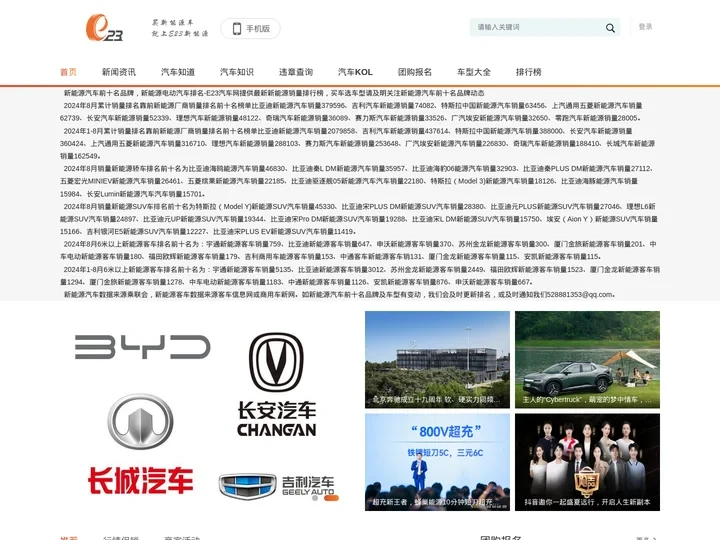Open the 汽车知道 menu item

[178, 72]
